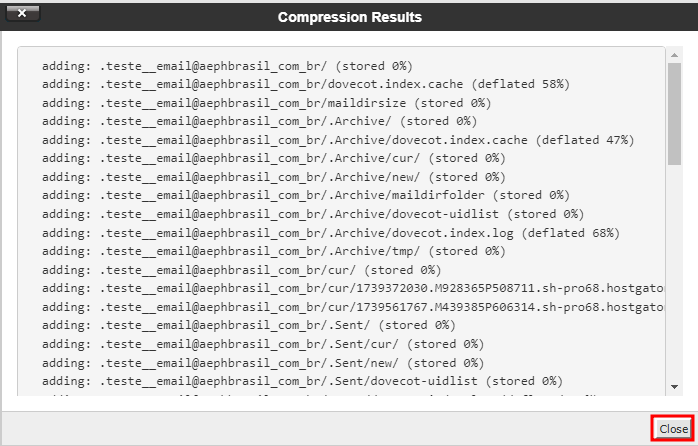The width and height of the screenshot is (698, 446).
Task: Click the .Sent/dovecot-uidlist log line
Action: pyautogui.click(x=302, y=381)
